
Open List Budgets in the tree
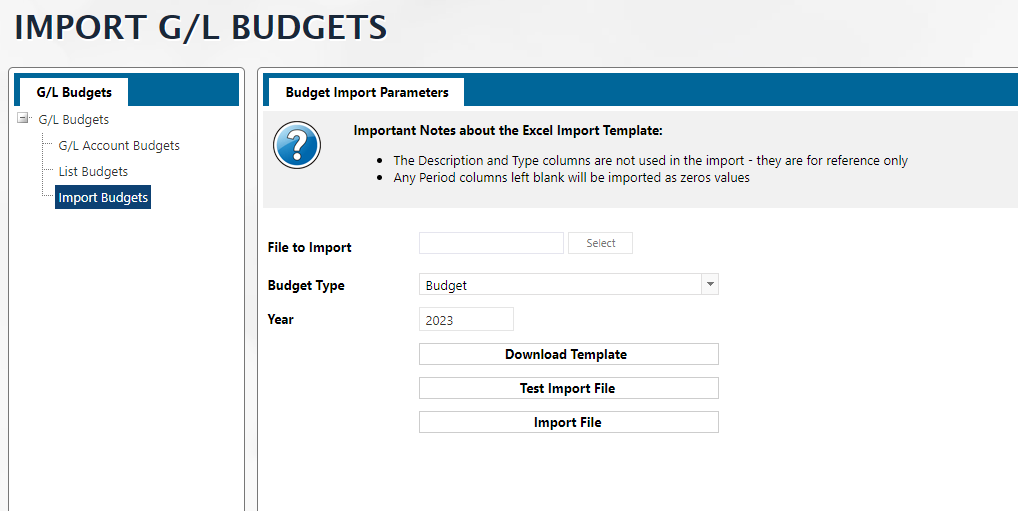93,172
